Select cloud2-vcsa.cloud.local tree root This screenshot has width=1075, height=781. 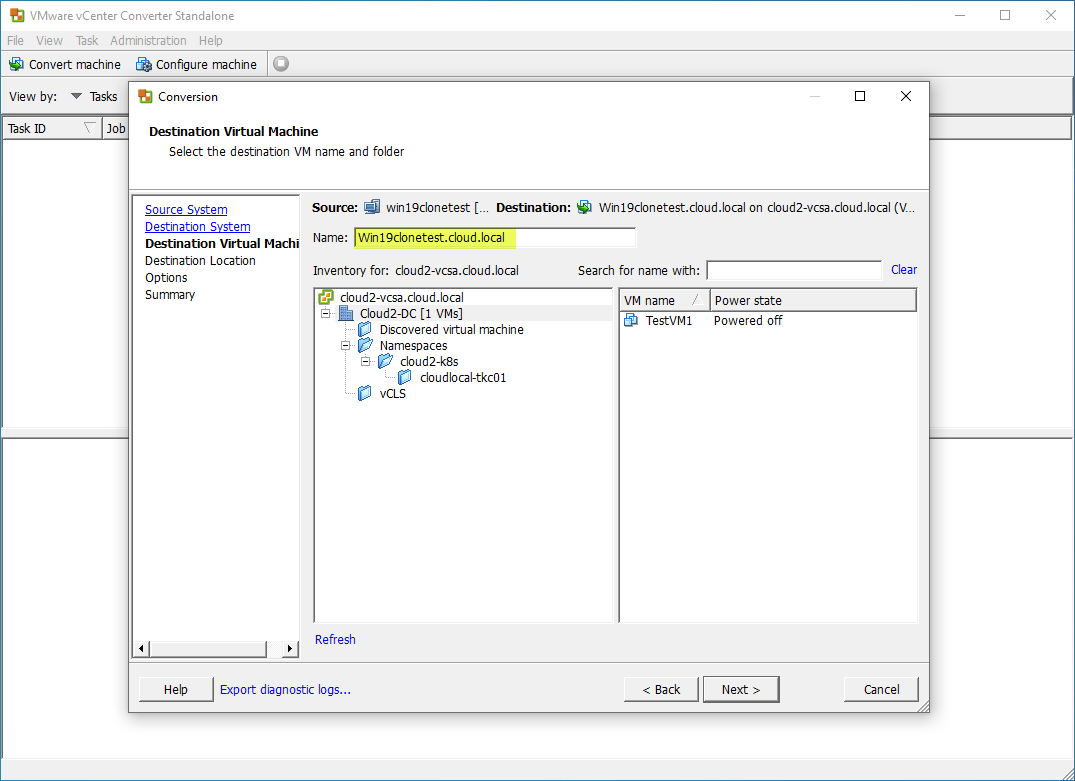(402, 298)
